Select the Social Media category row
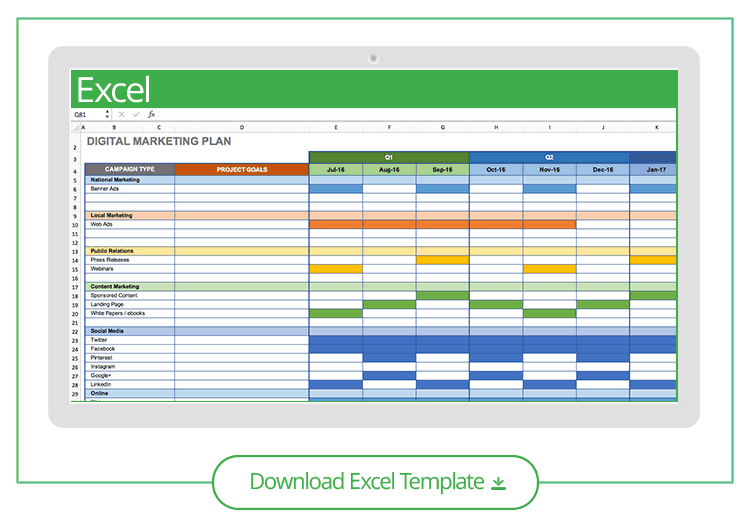Screen dimensions: 746x528 point(129,331)
